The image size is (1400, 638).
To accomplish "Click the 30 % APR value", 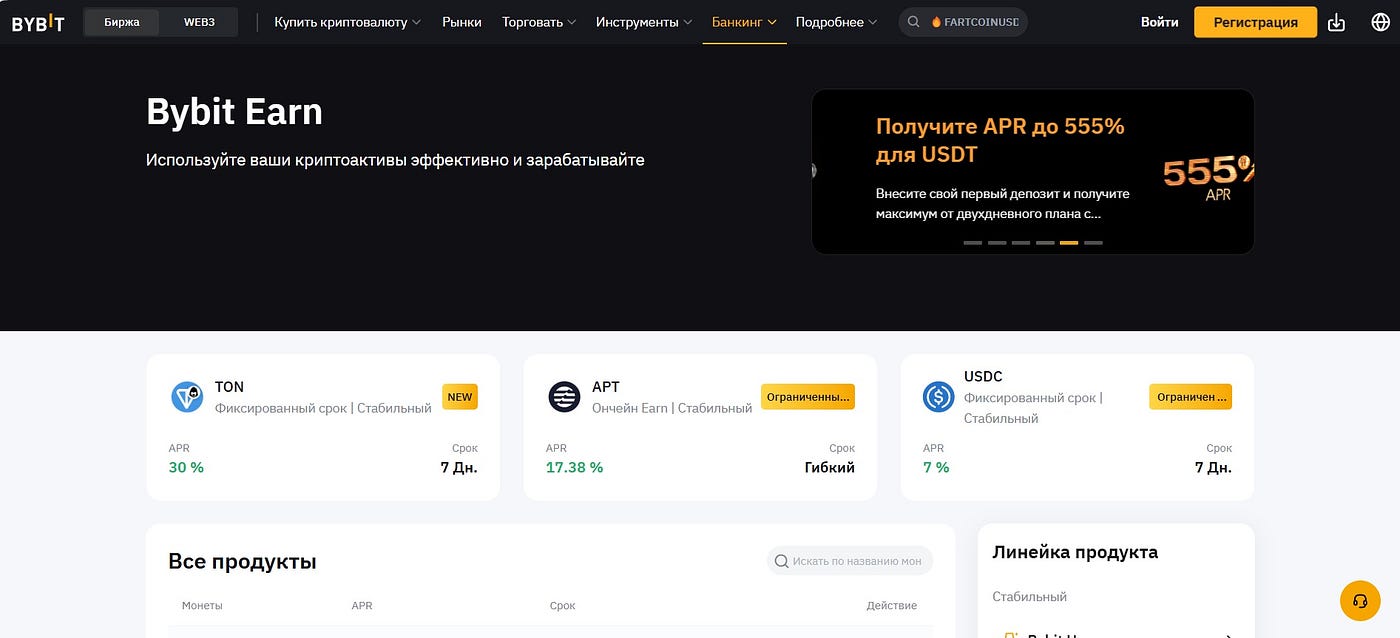I will [186, 467].
